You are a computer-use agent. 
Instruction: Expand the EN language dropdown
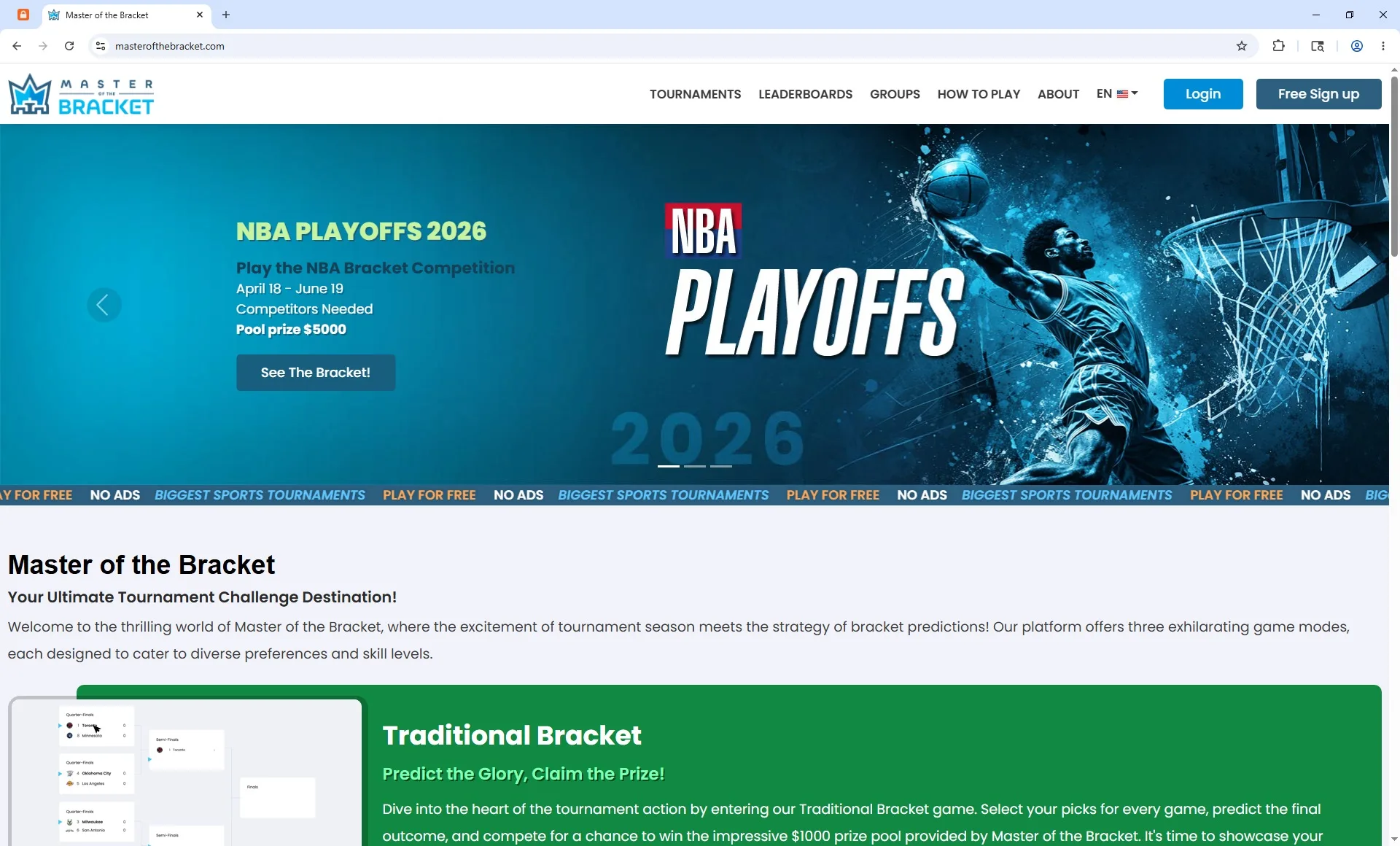(1117, 94)
